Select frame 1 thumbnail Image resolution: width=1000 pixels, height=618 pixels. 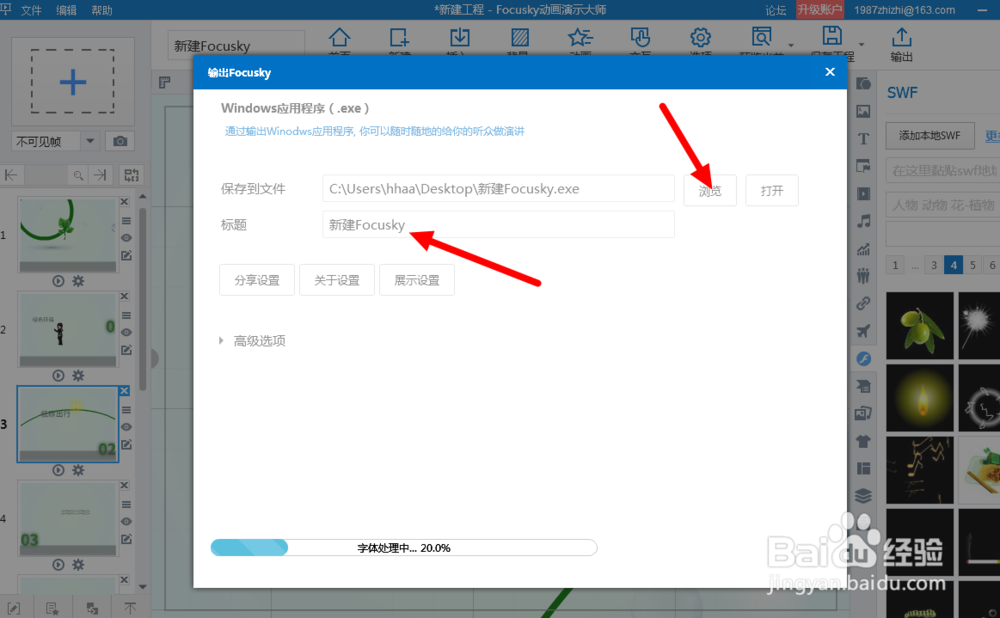coord(68,235)
